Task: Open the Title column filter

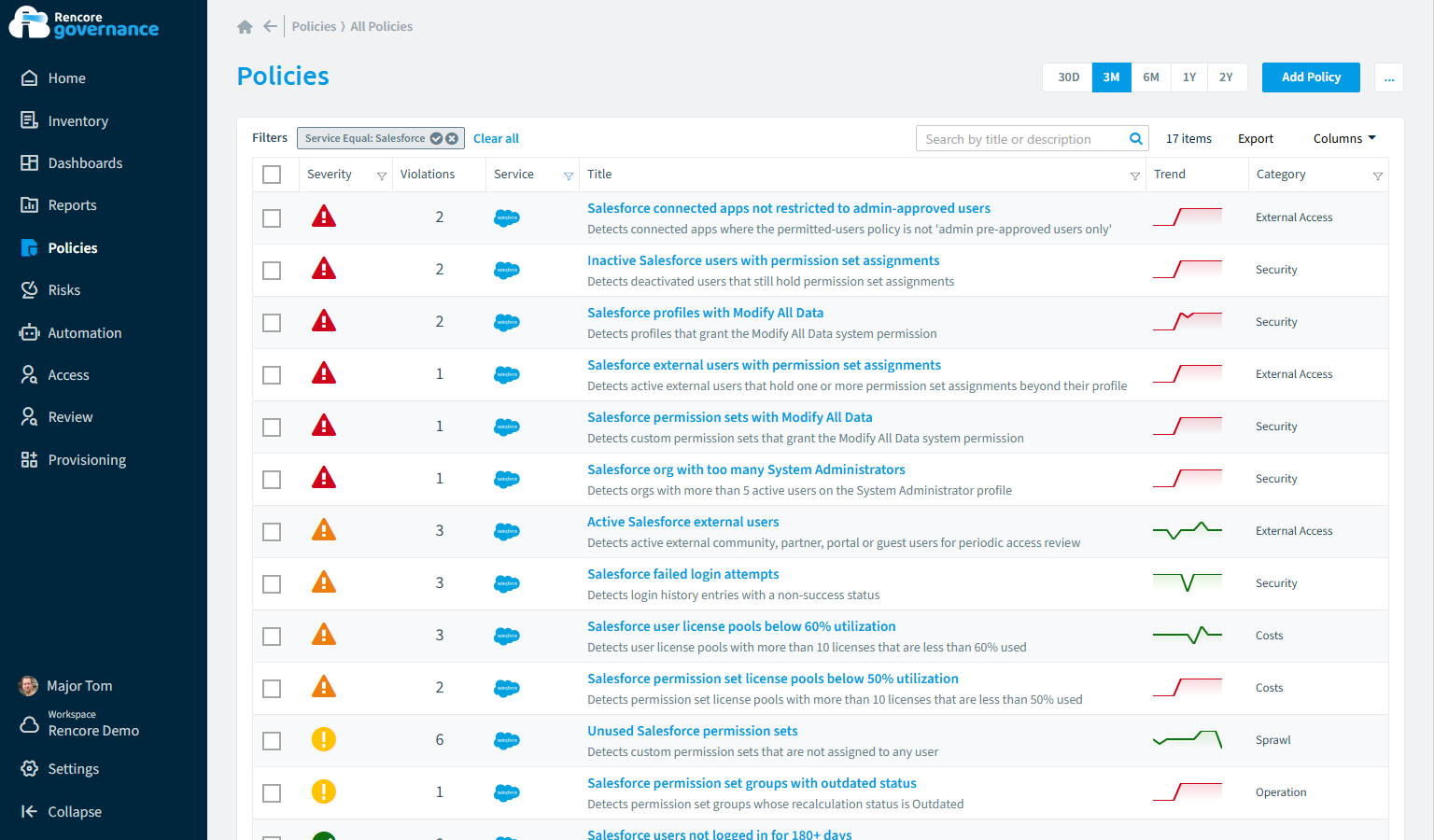Action: click(x=1135, y=175)
